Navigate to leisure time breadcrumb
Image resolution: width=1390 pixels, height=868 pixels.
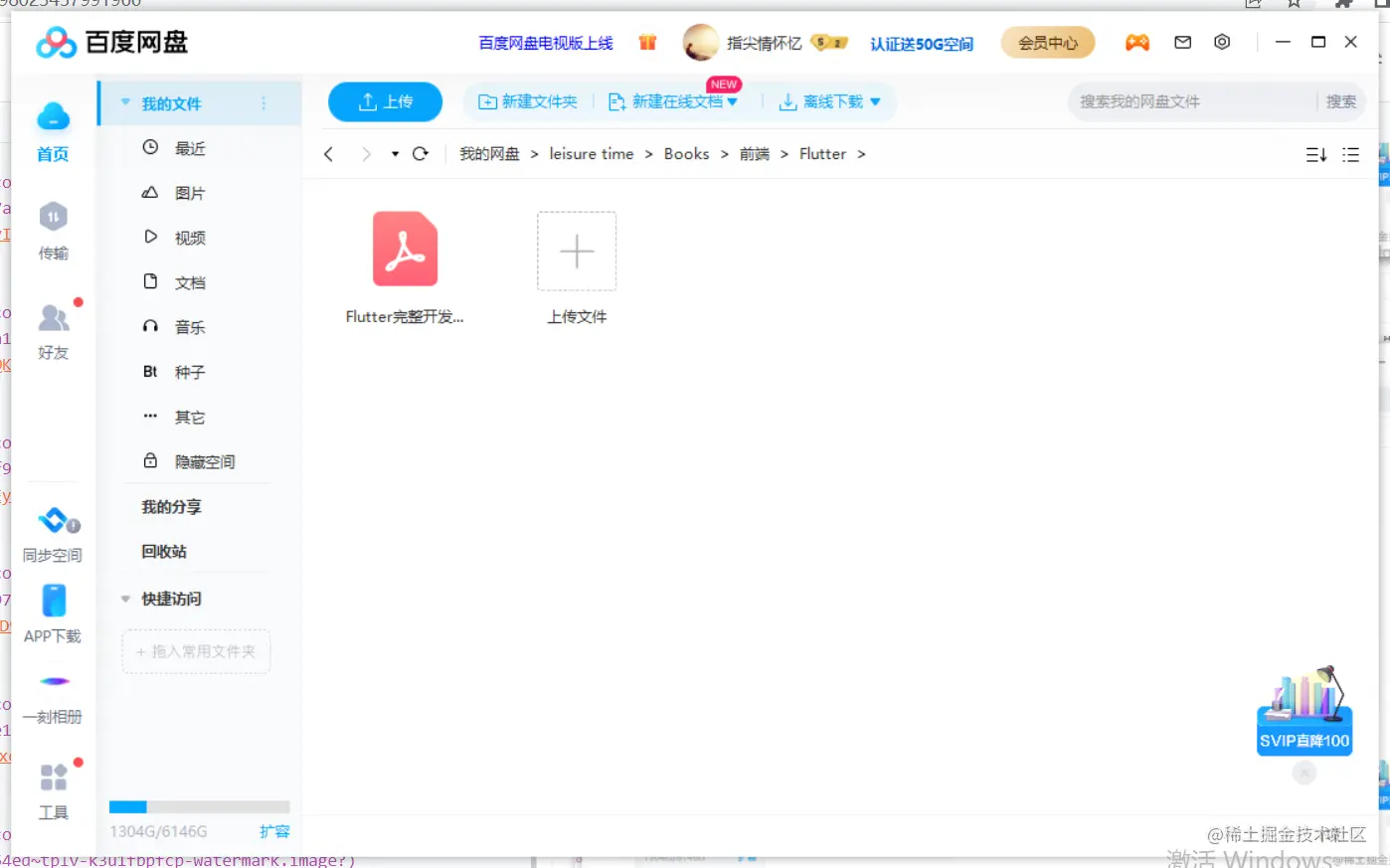tap(592, 154)
